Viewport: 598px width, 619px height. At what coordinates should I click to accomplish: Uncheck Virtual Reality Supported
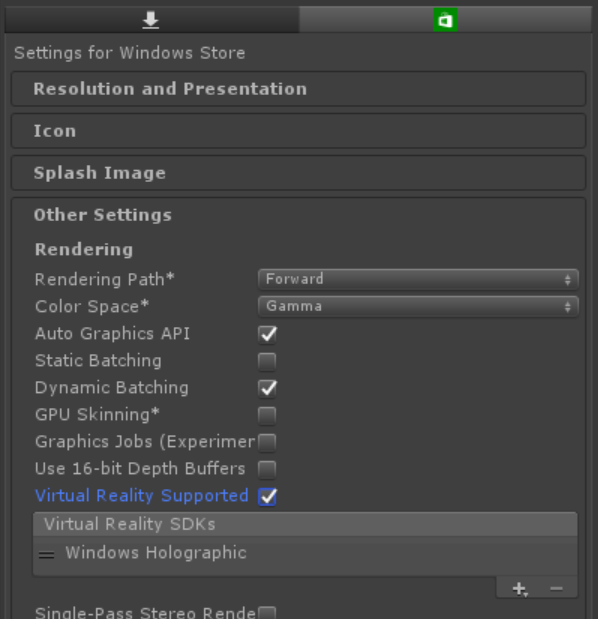(267, 496)
